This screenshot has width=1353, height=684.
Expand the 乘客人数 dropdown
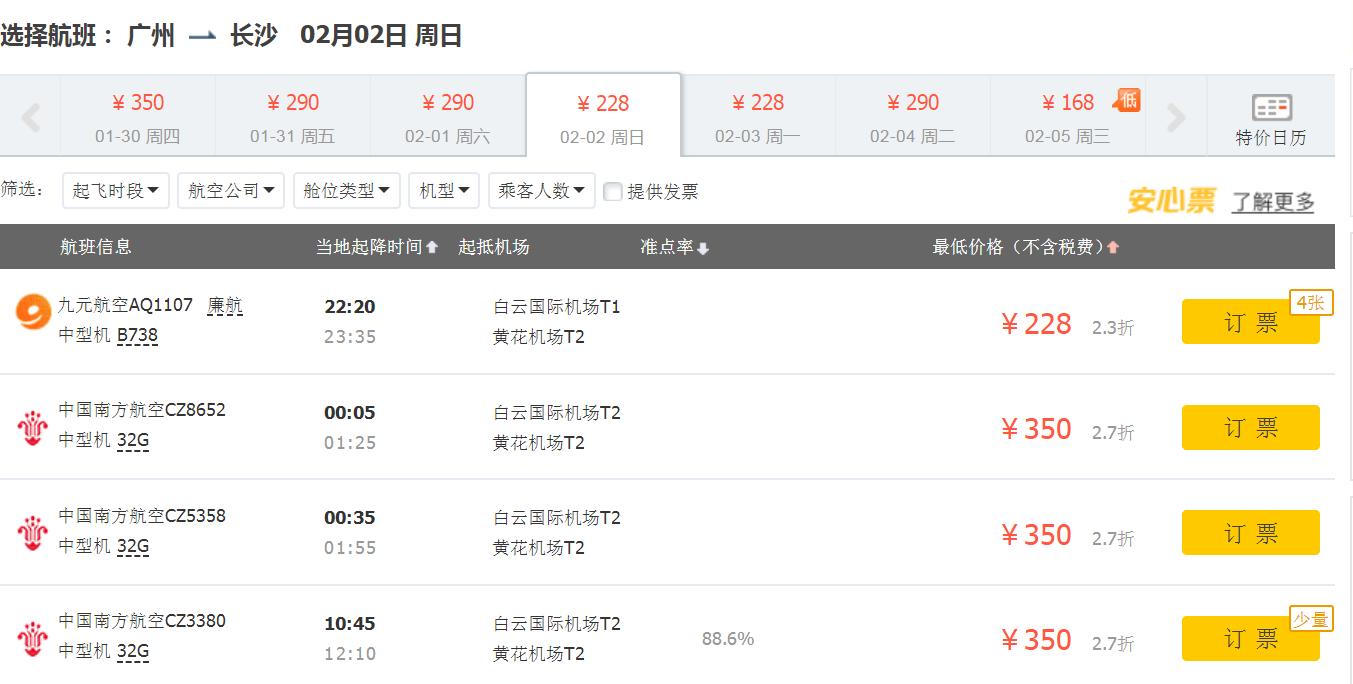point(541,190)
